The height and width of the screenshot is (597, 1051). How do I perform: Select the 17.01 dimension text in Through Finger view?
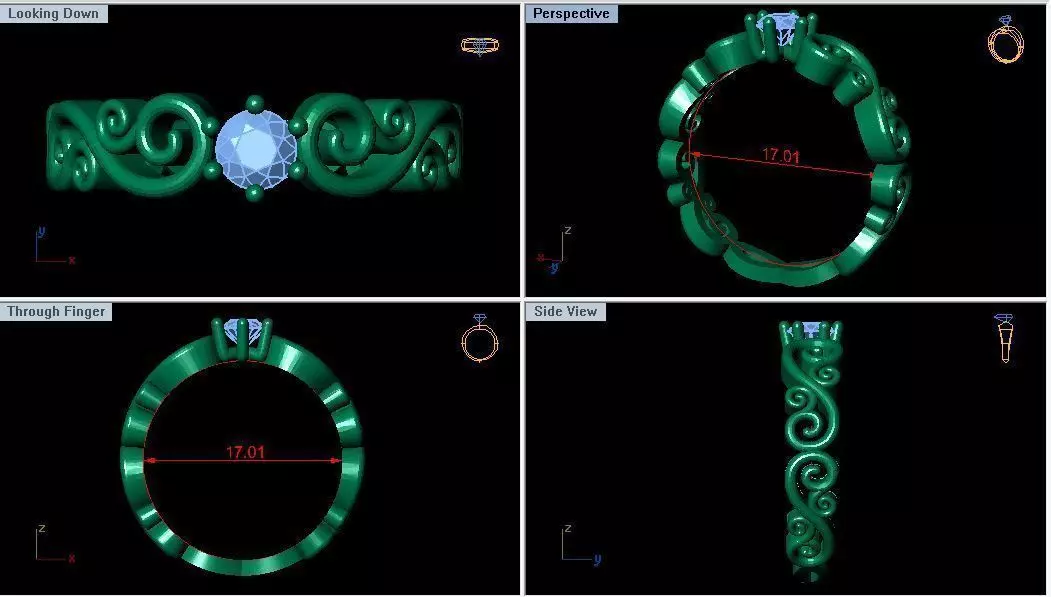(245, 452)
